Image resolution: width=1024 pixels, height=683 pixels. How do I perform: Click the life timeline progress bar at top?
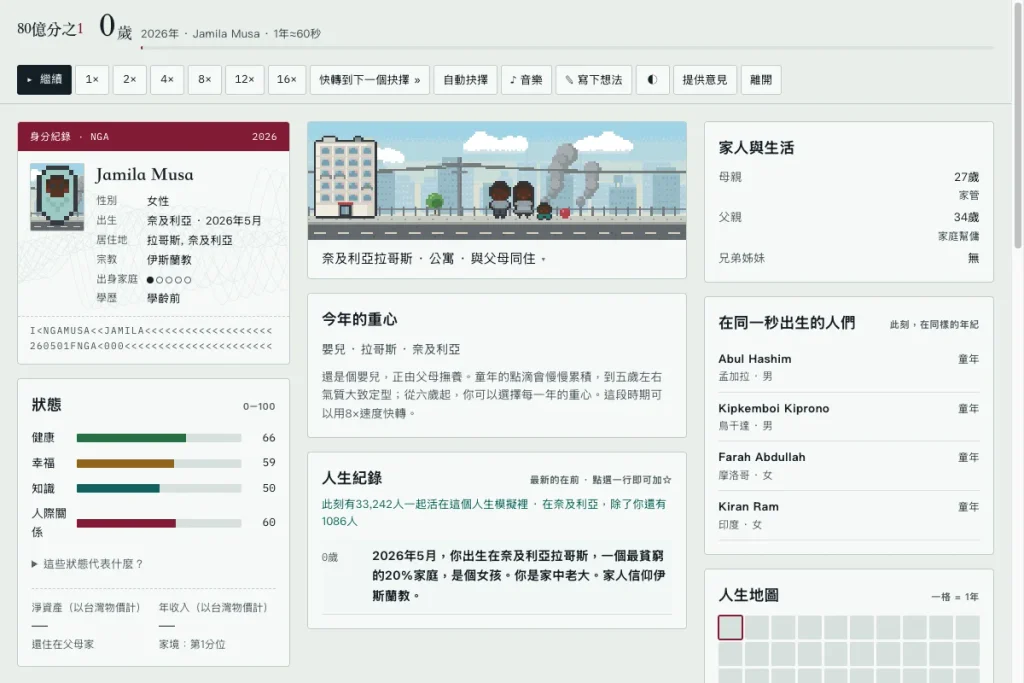pyautogui.click(x=567, y=48)
